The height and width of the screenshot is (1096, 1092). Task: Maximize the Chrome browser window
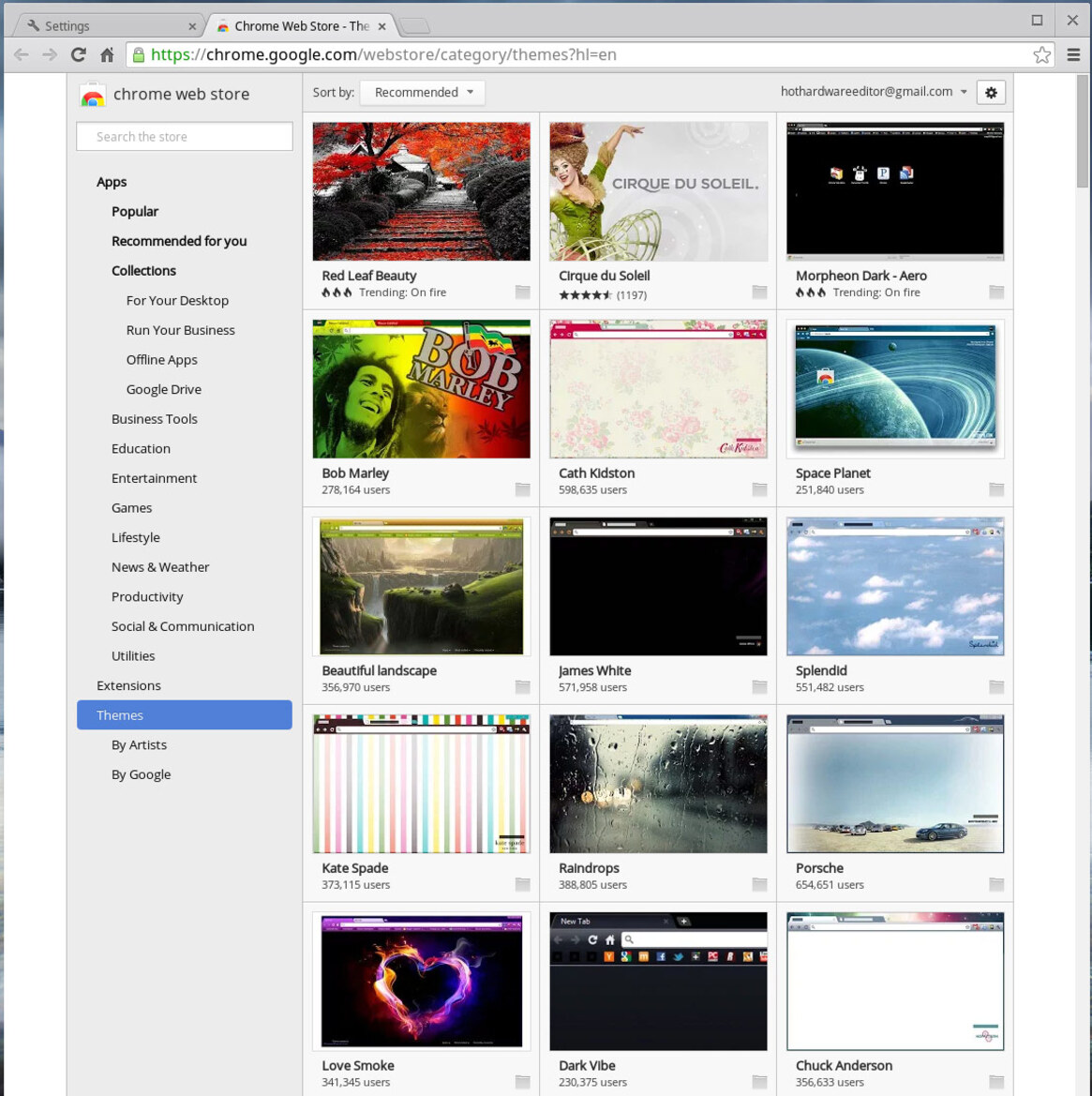(1037, 21)
